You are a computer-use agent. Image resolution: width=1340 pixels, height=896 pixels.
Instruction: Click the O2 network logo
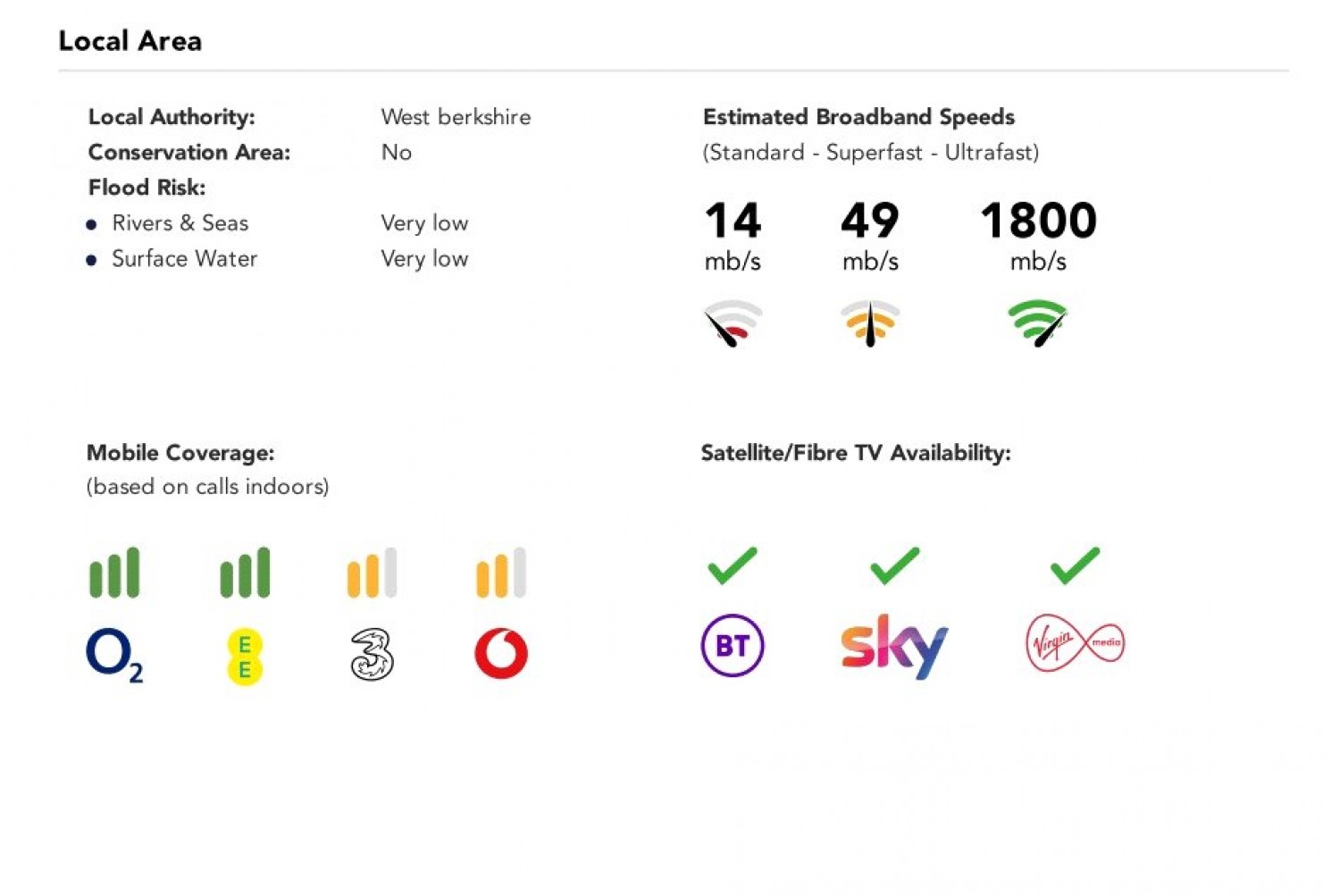113,655
